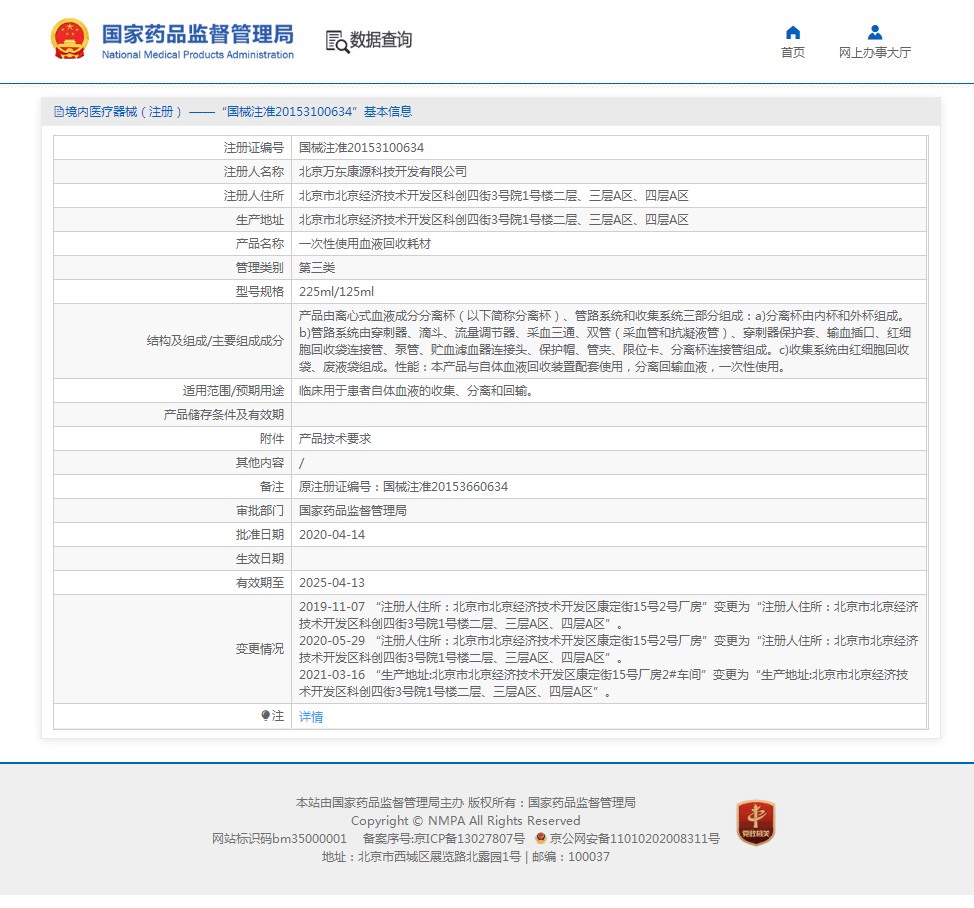This screenshot has height=908, width=974.
Task: Select the 225ml/125ml specification value
Action: point(336,292)
